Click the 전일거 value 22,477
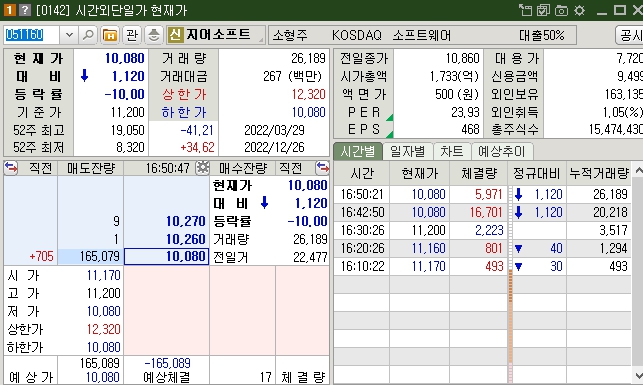Viewport: 643px width, 385px height. pos(310,257)
